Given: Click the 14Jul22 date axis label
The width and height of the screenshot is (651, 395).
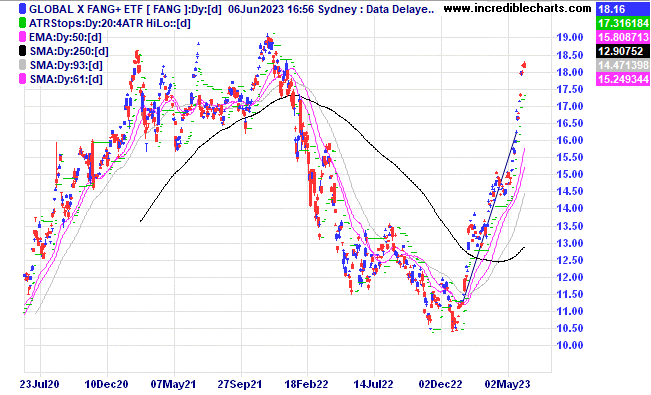Looking at the screenshot, I should tap(373, 384).
